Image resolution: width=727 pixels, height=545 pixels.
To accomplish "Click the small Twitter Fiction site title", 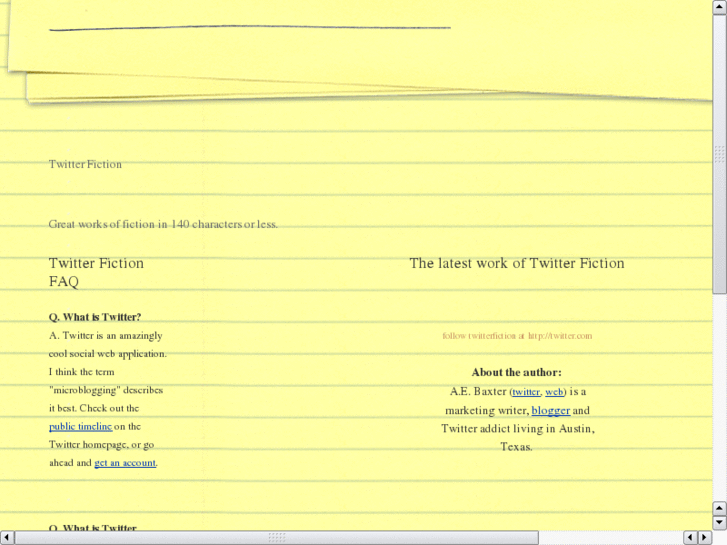I will (85, 164).
